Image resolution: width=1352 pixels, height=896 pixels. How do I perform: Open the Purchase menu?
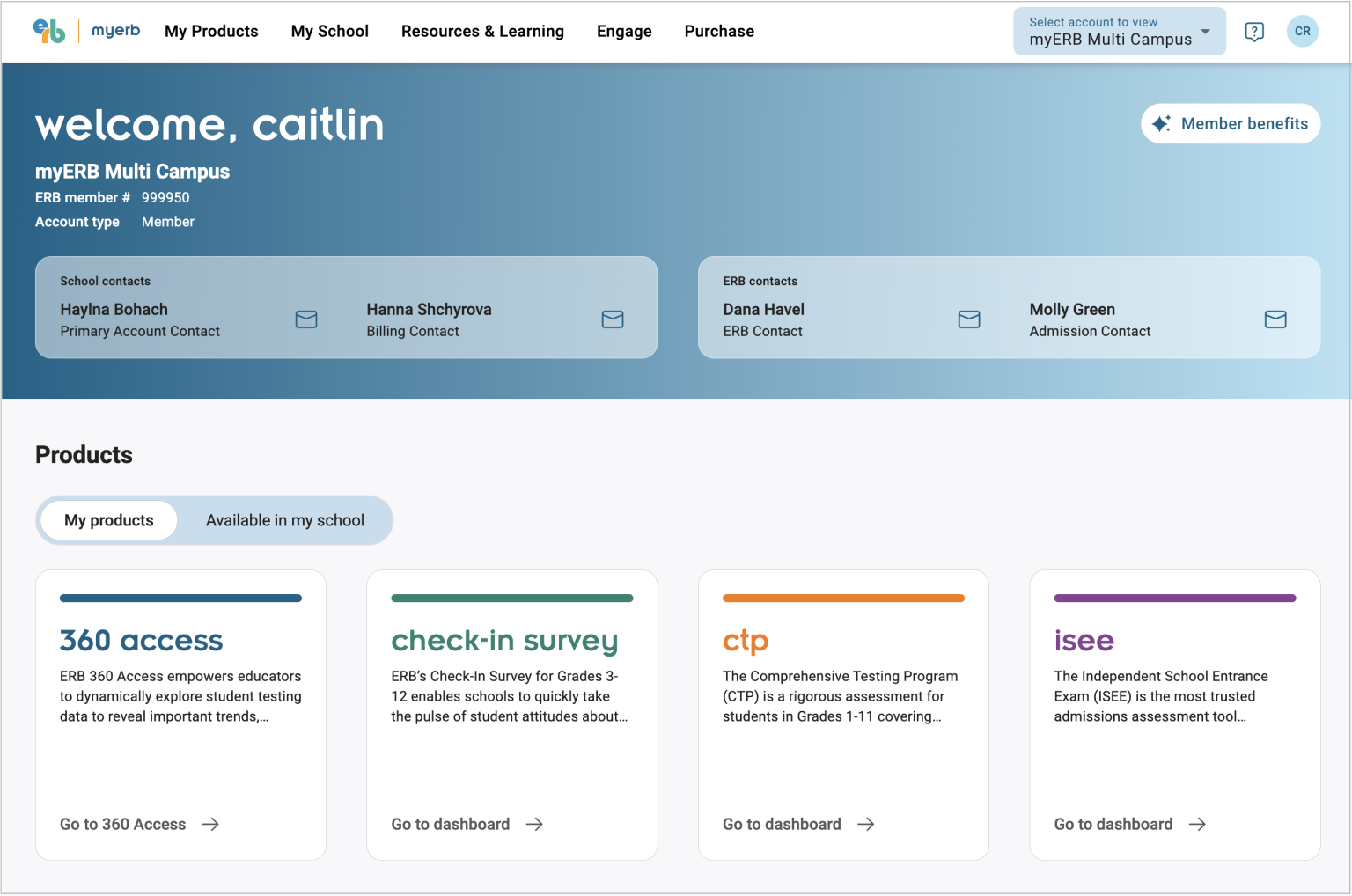point(719,32)
